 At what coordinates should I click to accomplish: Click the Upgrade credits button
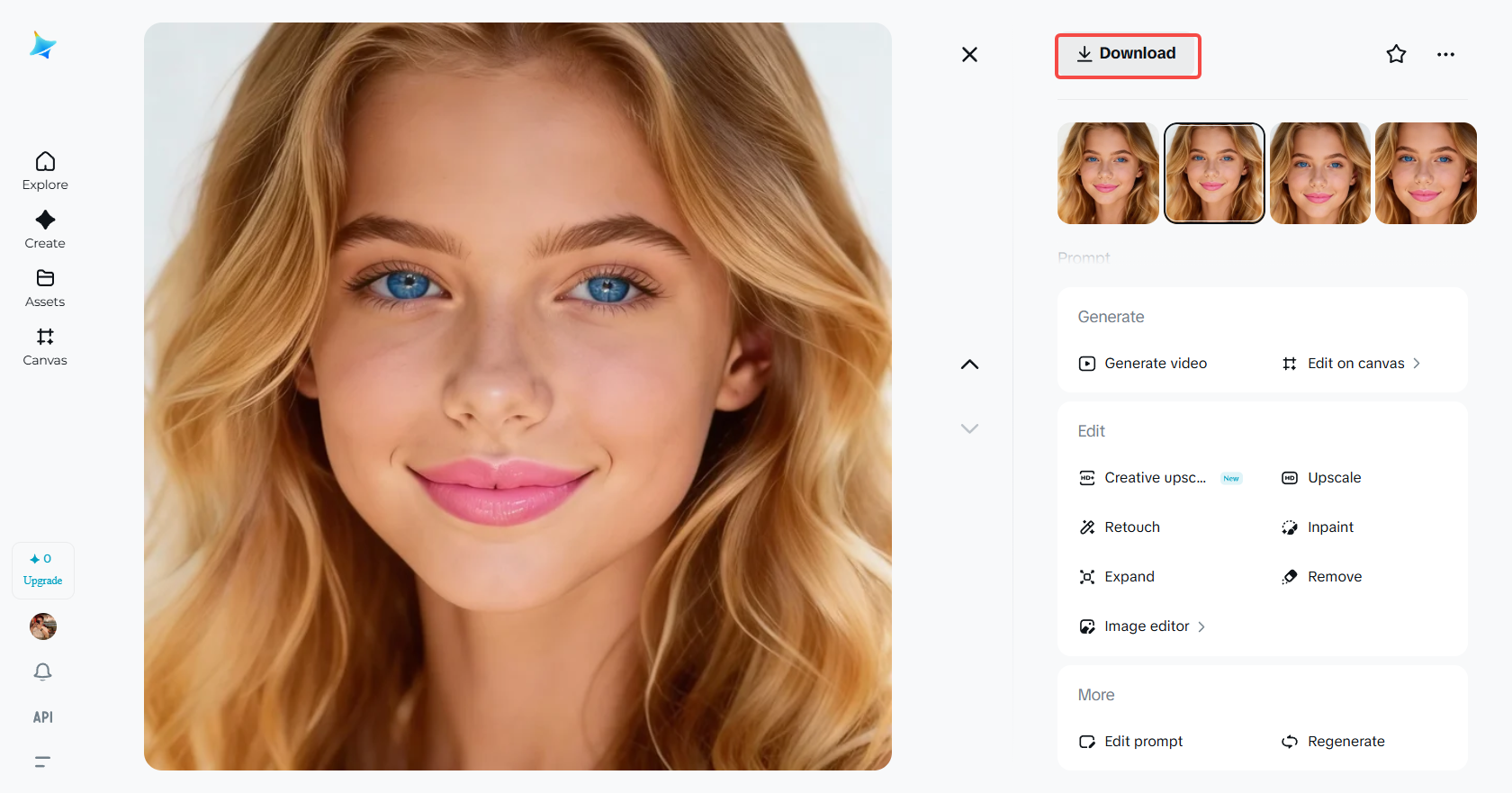43,570
